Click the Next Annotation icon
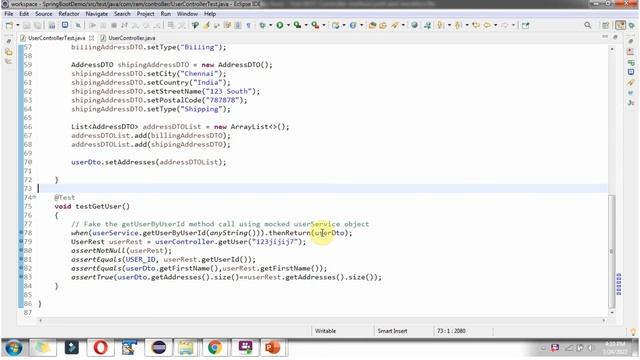 440,25
